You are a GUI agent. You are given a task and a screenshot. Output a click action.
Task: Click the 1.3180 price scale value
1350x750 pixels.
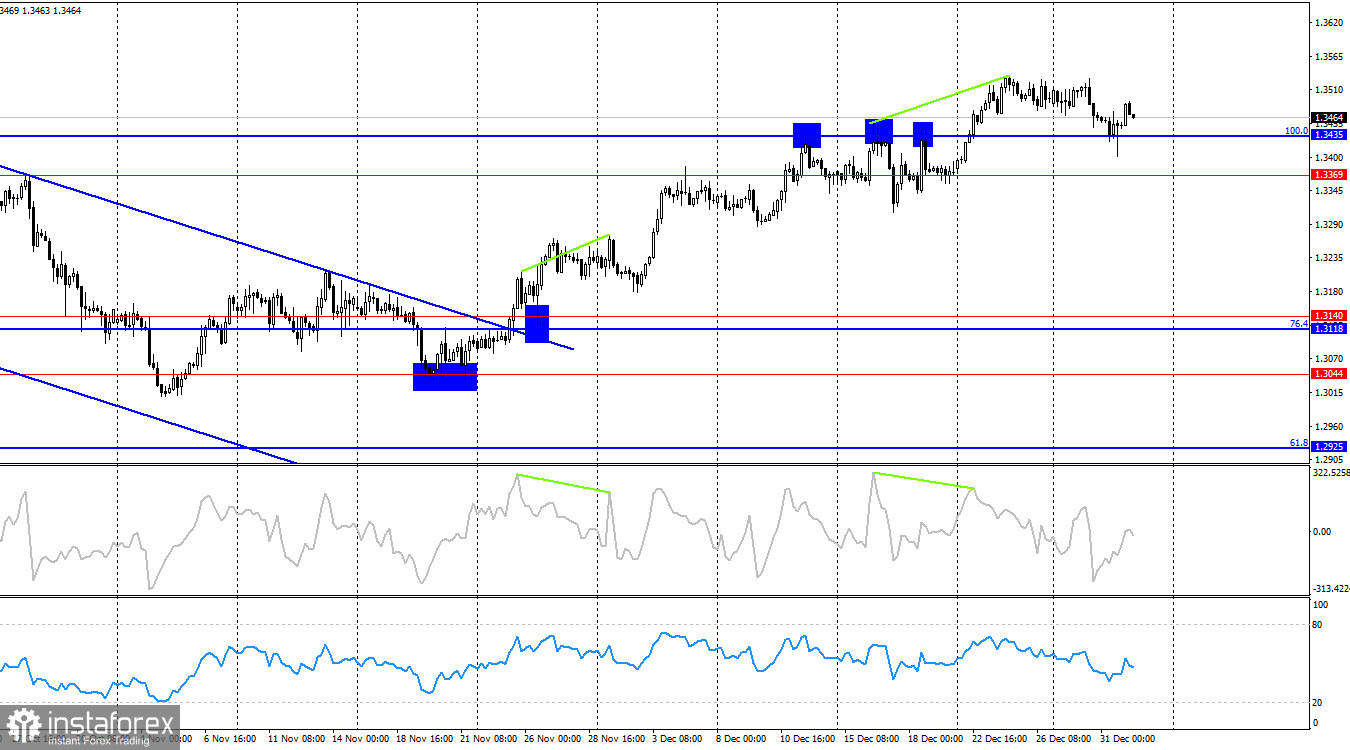click(x=1329, y=292)
